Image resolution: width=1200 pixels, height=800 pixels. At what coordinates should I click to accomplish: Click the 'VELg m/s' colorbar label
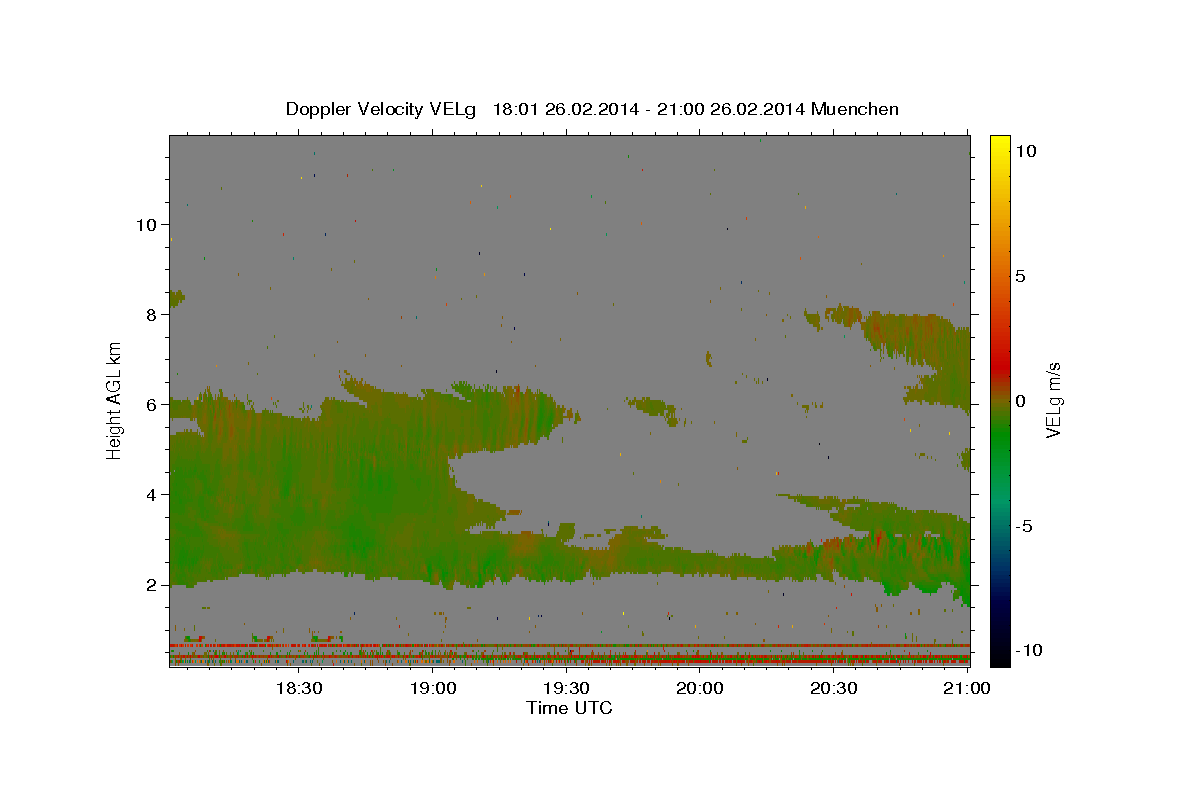tap(1053, 400)
